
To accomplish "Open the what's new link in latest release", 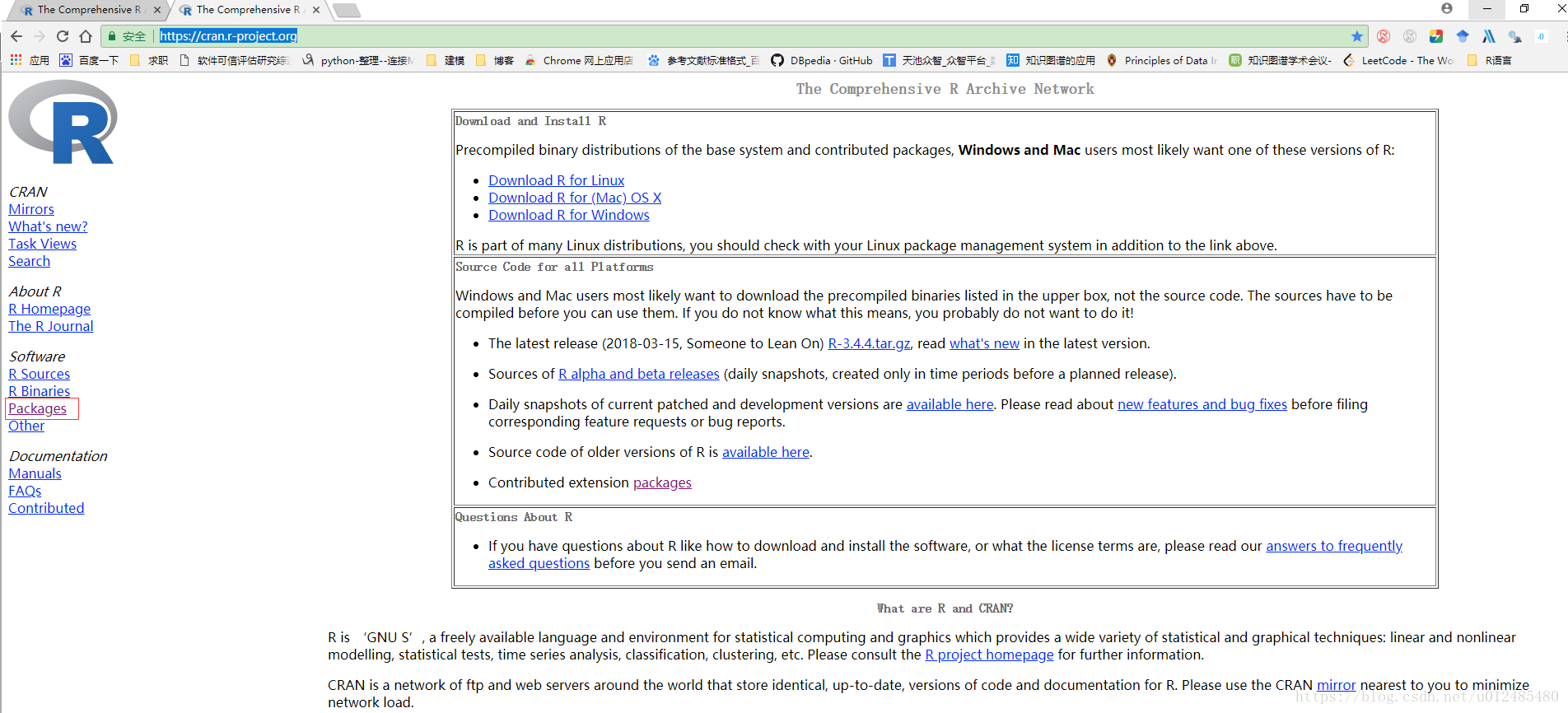I will point(984,343).
